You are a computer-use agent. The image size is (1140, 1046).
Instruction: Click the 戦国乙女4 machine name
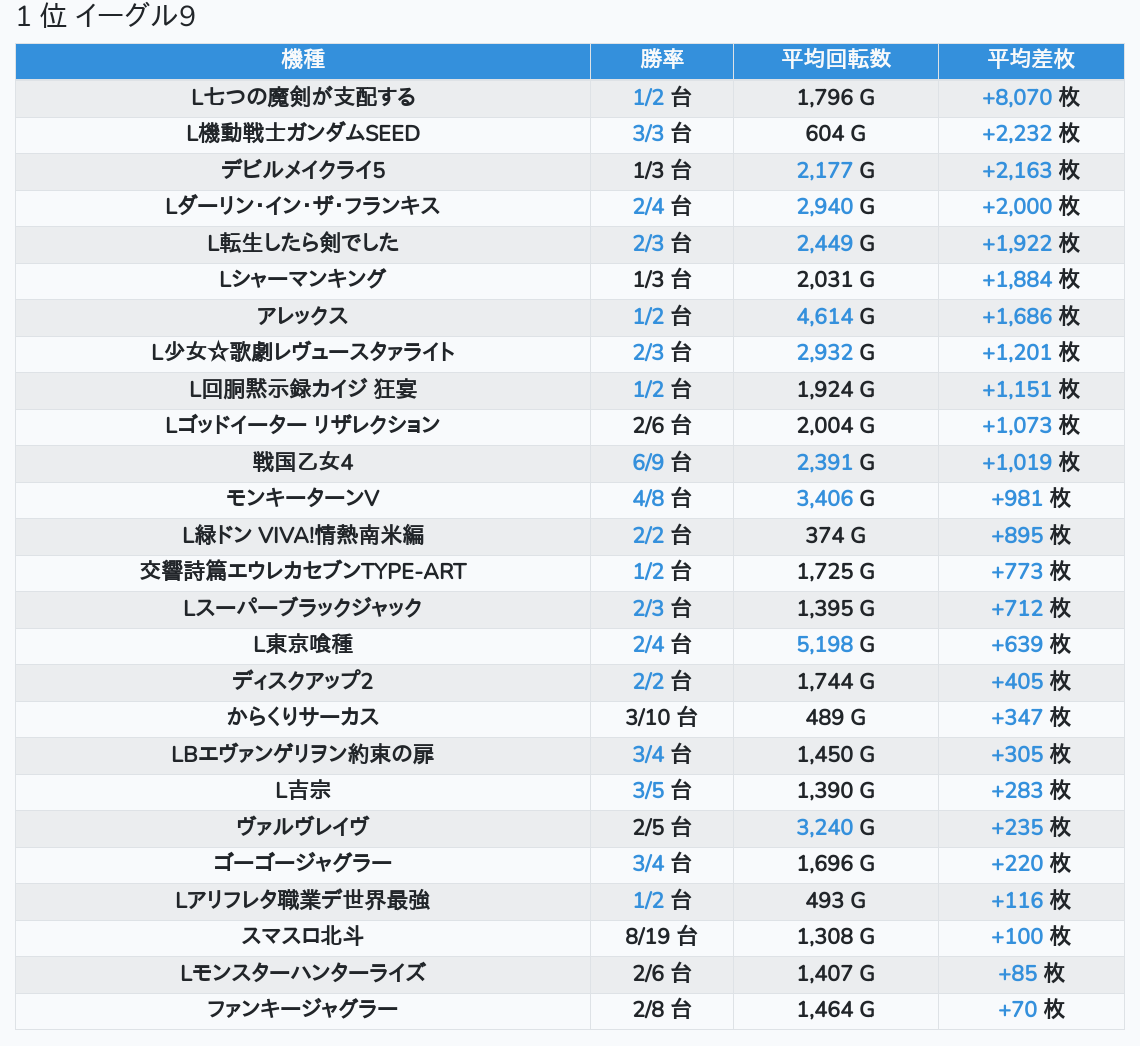click(302, 463)
